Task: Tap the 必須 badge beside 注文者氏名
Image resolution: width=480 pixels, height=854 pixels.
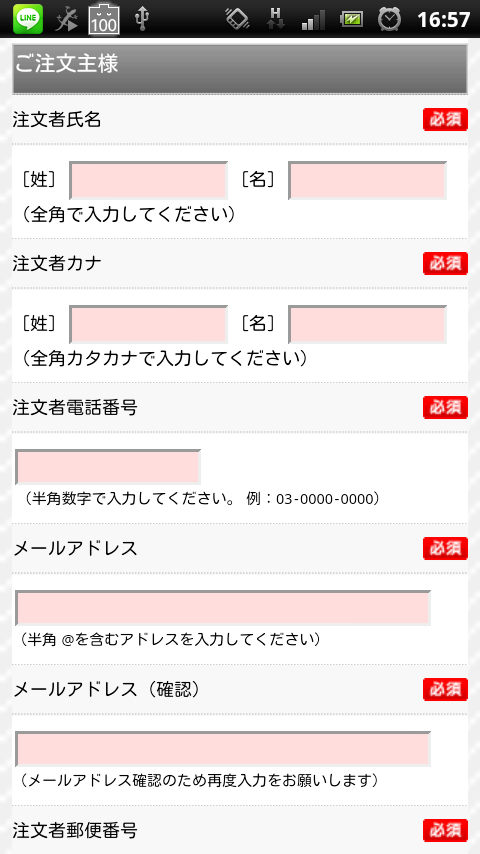Action: [445, 119]
